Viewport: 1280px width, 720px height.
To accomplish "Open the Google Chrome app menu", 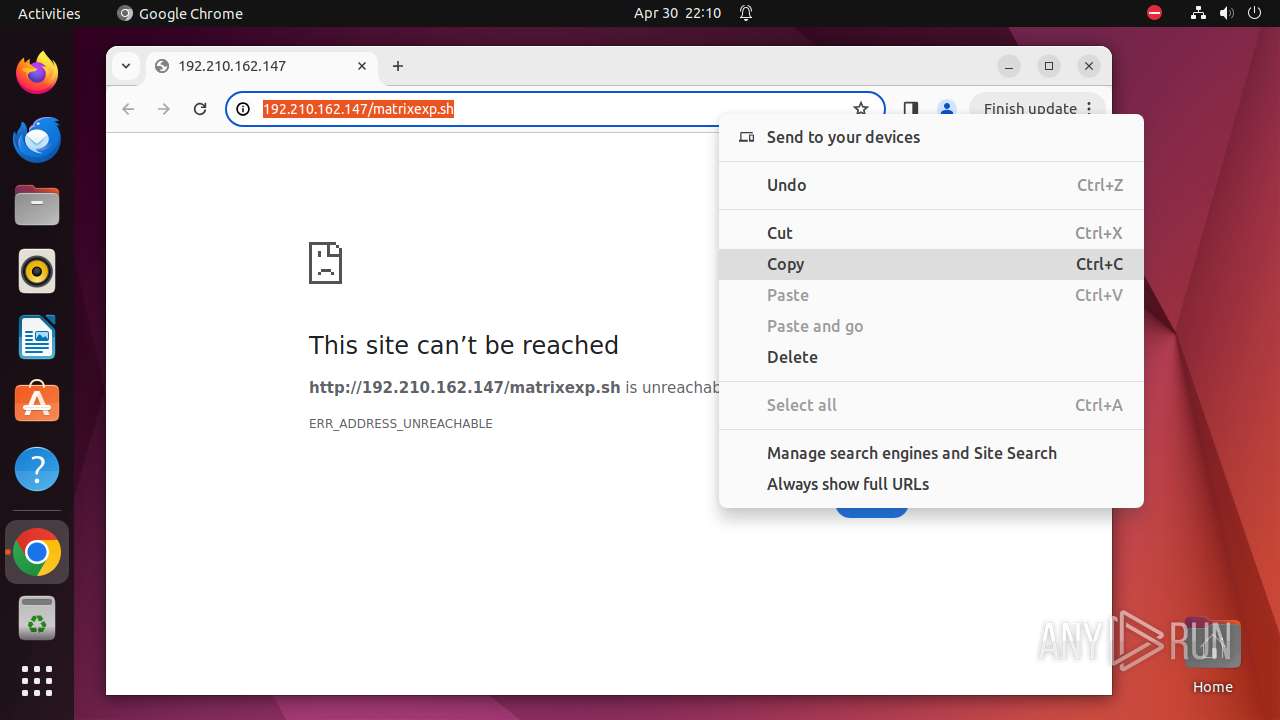I will (x=180, y=13).
